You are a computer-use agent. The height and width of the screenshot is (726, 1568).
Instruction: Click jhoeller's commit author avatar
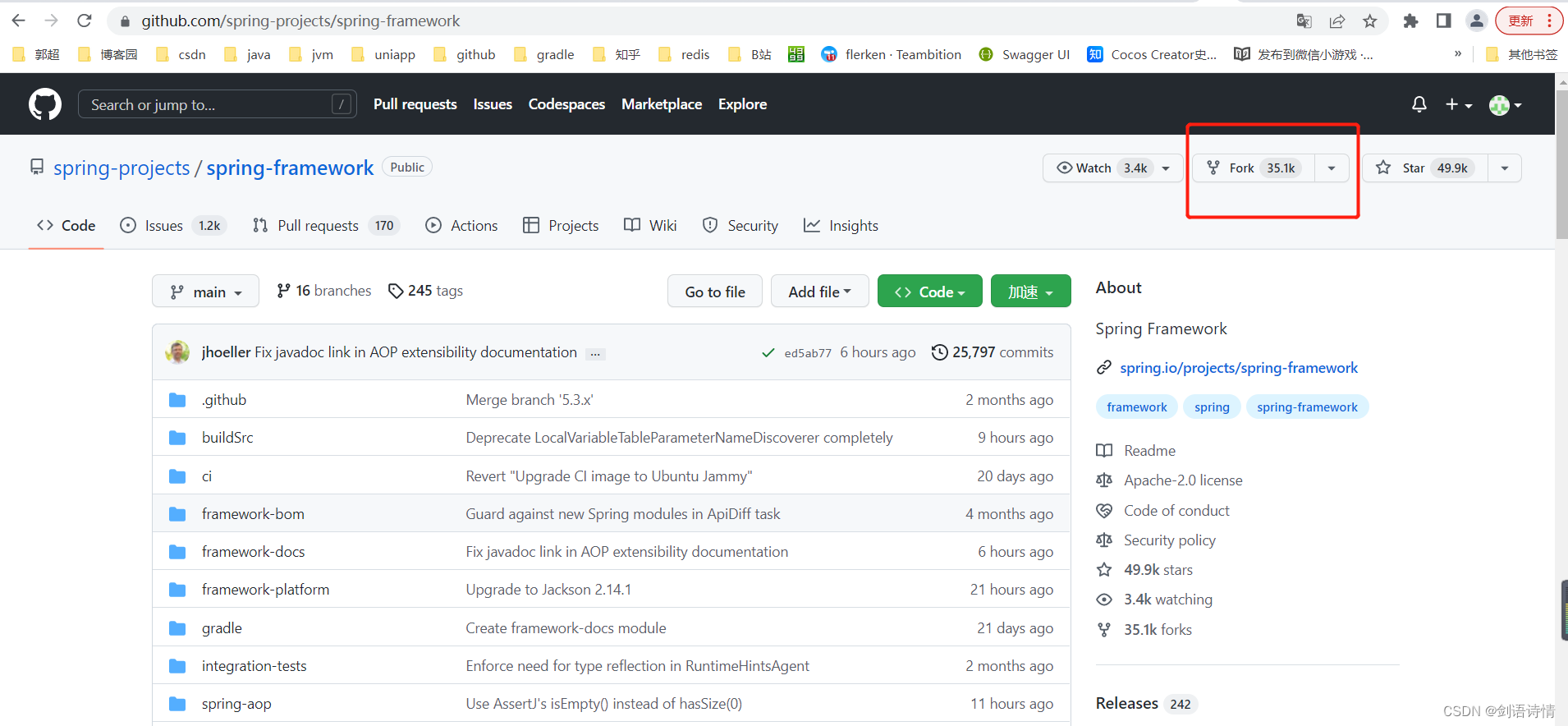pyautogui.click(x=177, y=352)
